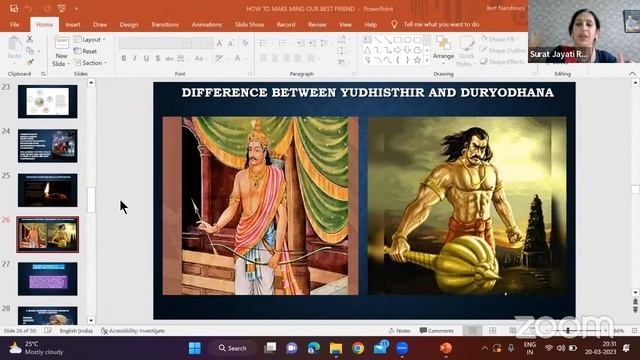Toggle Italic formatting
640x360 pixels.
pyautogui.click(x=135, y=58)
